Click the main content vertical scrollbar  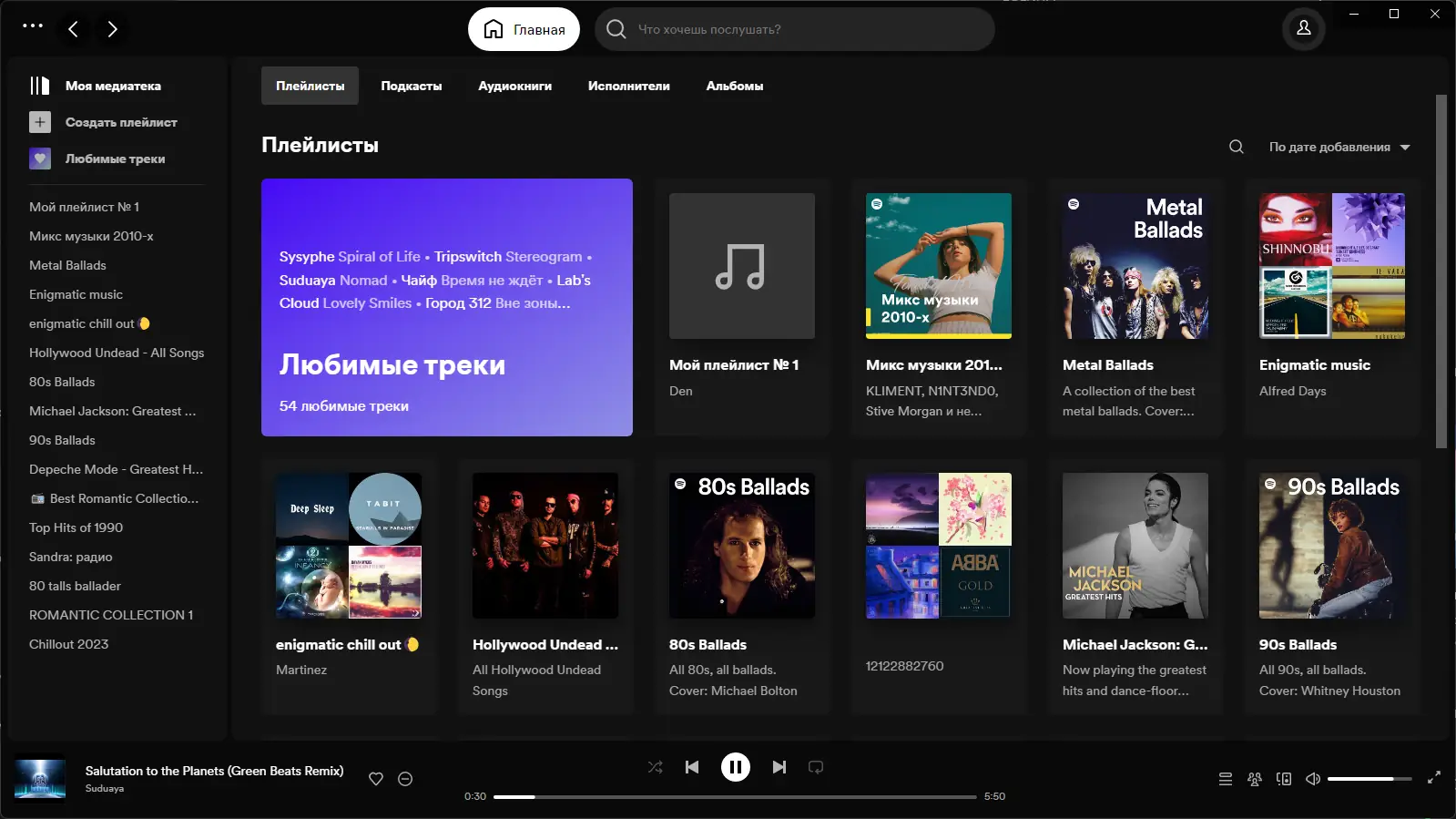pos(1441,271)
